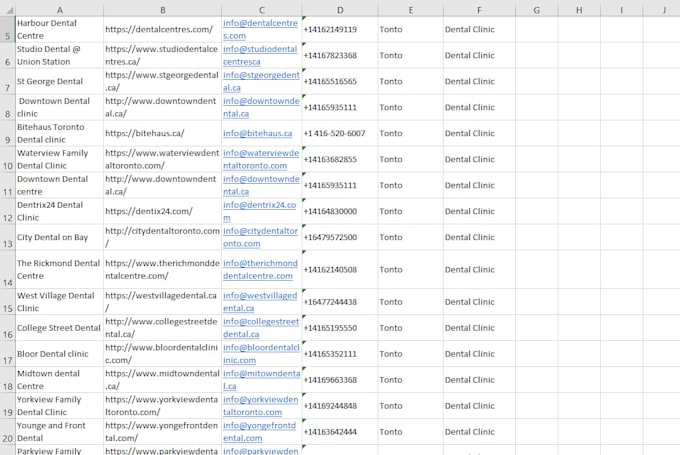Select the https://bitehaus.ca/ URL cell
This screenshot has width=680, height=455.
pyautogui.click(x=162, y=134)
